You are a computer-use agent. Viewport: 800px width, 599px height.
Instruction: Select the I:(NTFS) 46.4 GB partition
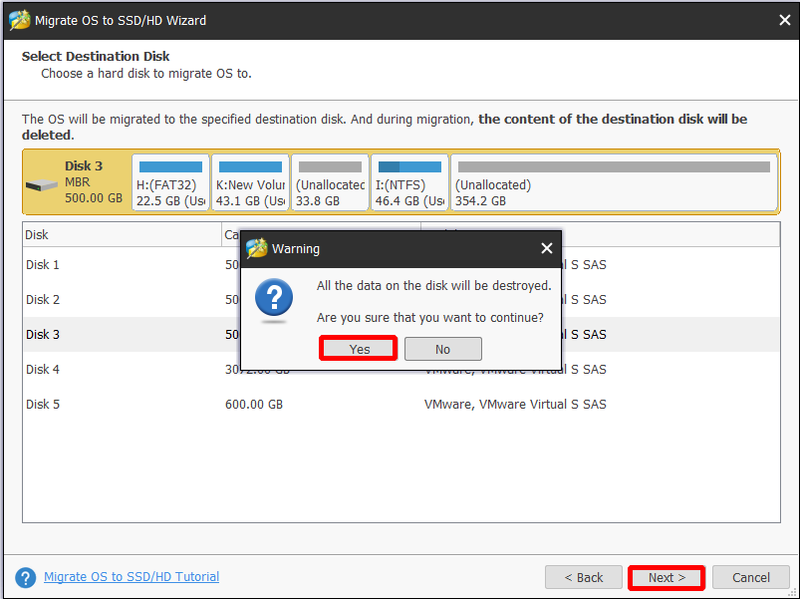tap(410, 182)
